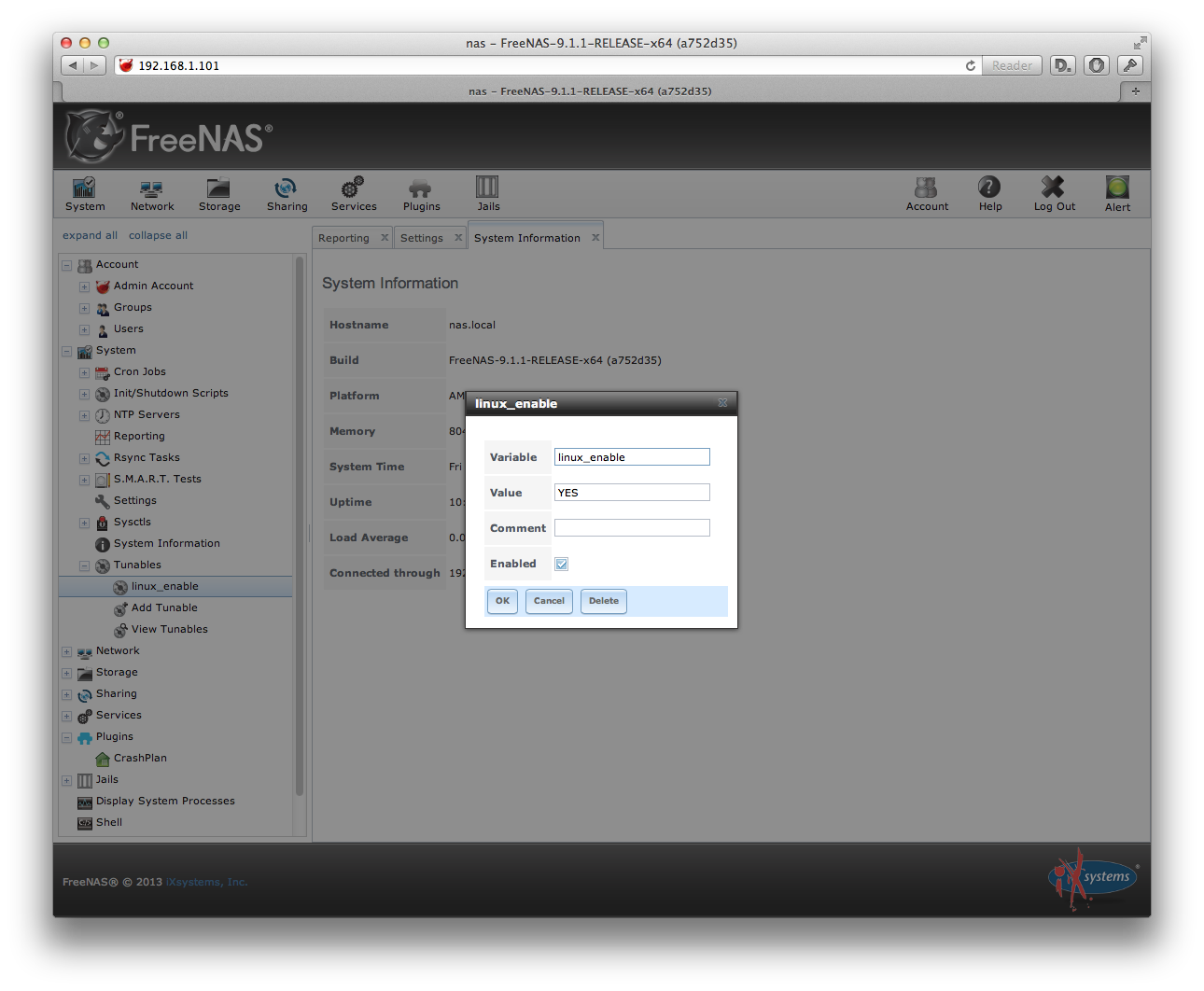Screen dimensions: 1204x991
Task: Click the green Alert icon
Action: click(x=1117, y=194)
